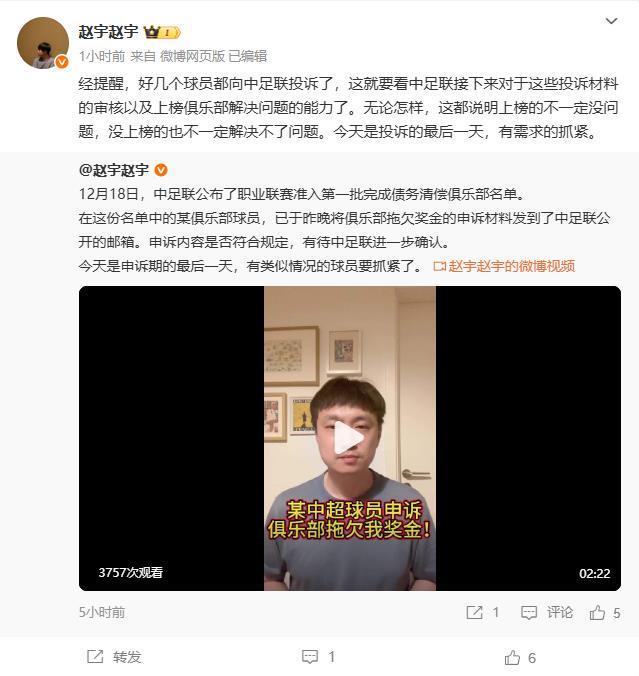Click the 赵宇赵宇 profile avatar
Image resolution: width=639 pixels, height=676 pixels.
(43, 43)
